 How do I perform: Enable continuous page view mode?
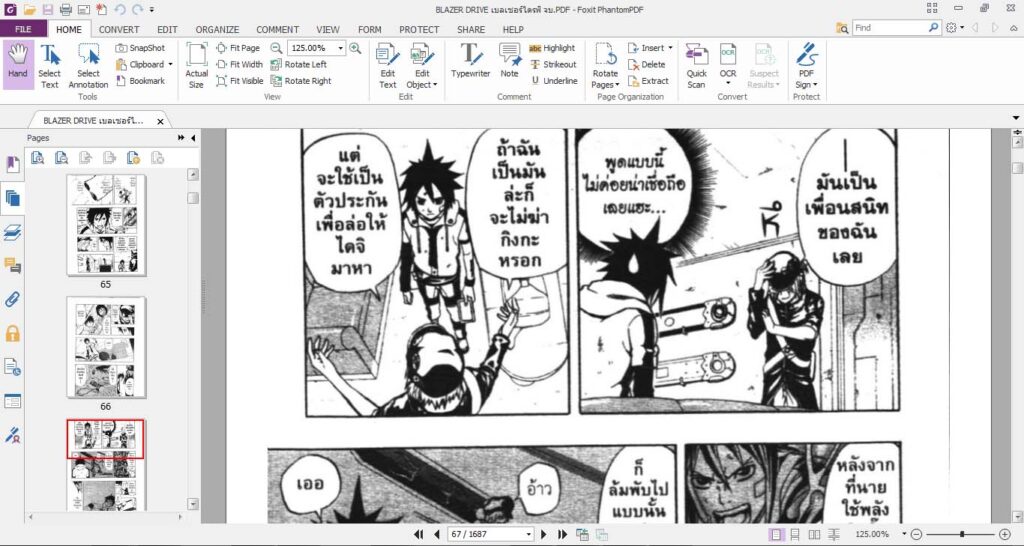click(795, 534)
